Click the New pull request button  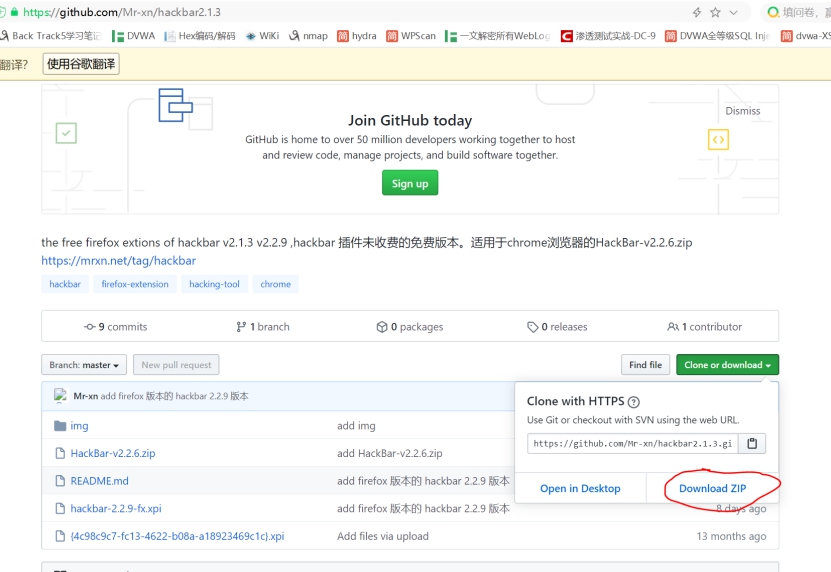coord(176,365)
